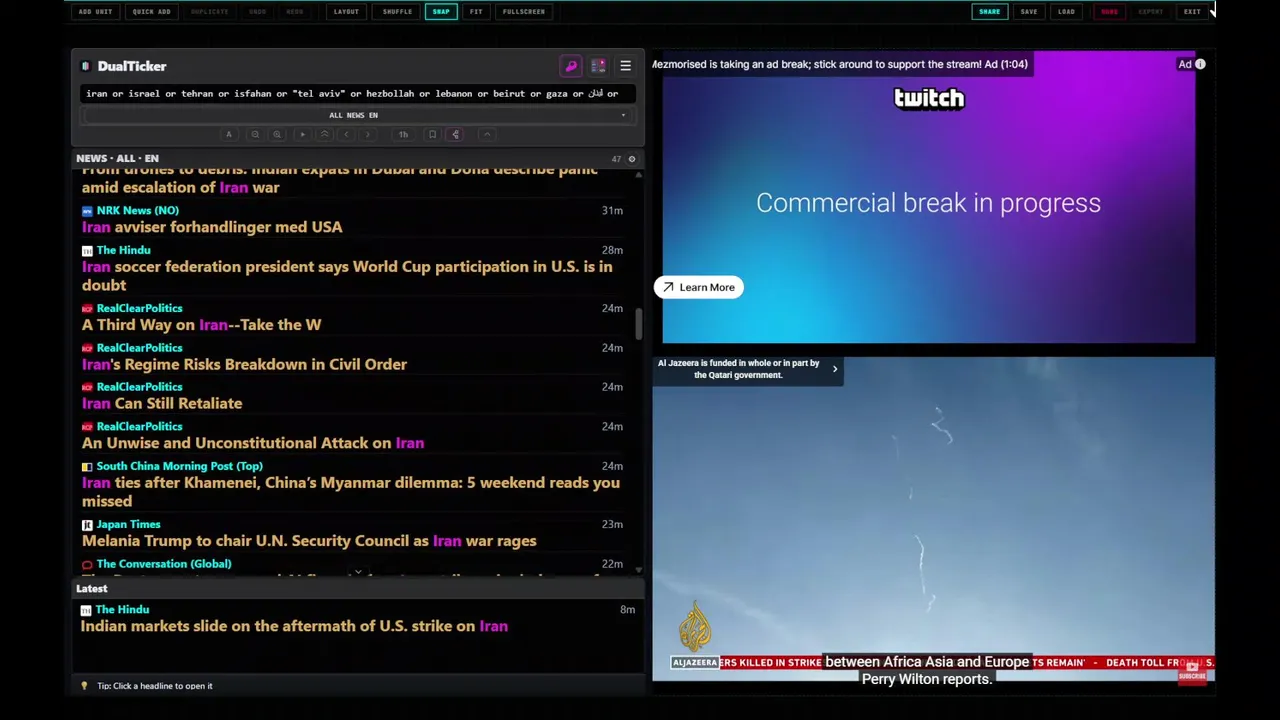1280x720 pixels.
Task: Open headline about Iran soccer federation president
Action: click(x=347, y=276)
